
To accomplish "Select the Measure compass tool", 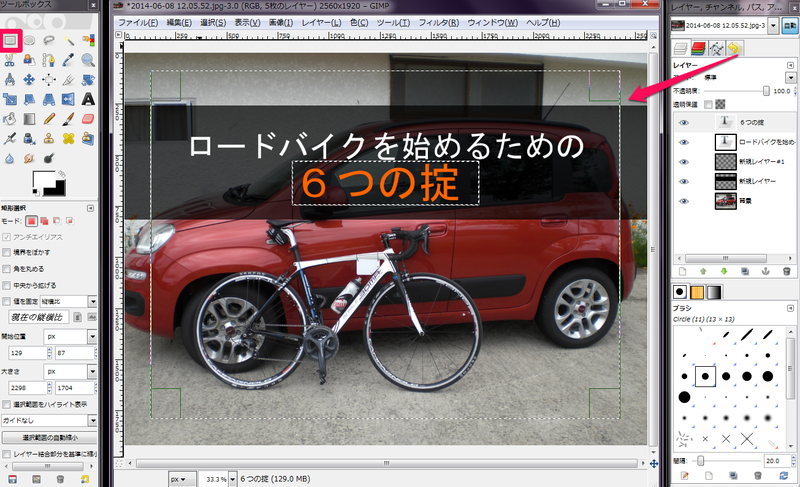I will [x=9, y=80].
